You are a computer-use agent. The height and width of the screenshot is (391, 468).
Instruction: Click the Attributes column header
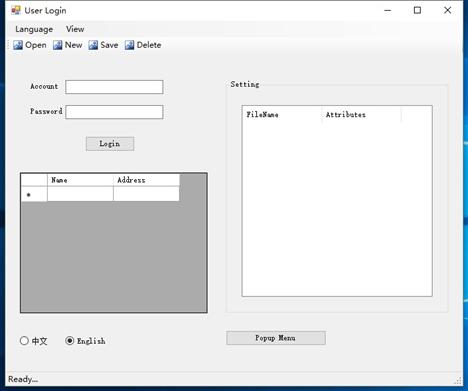coord(361,115)
